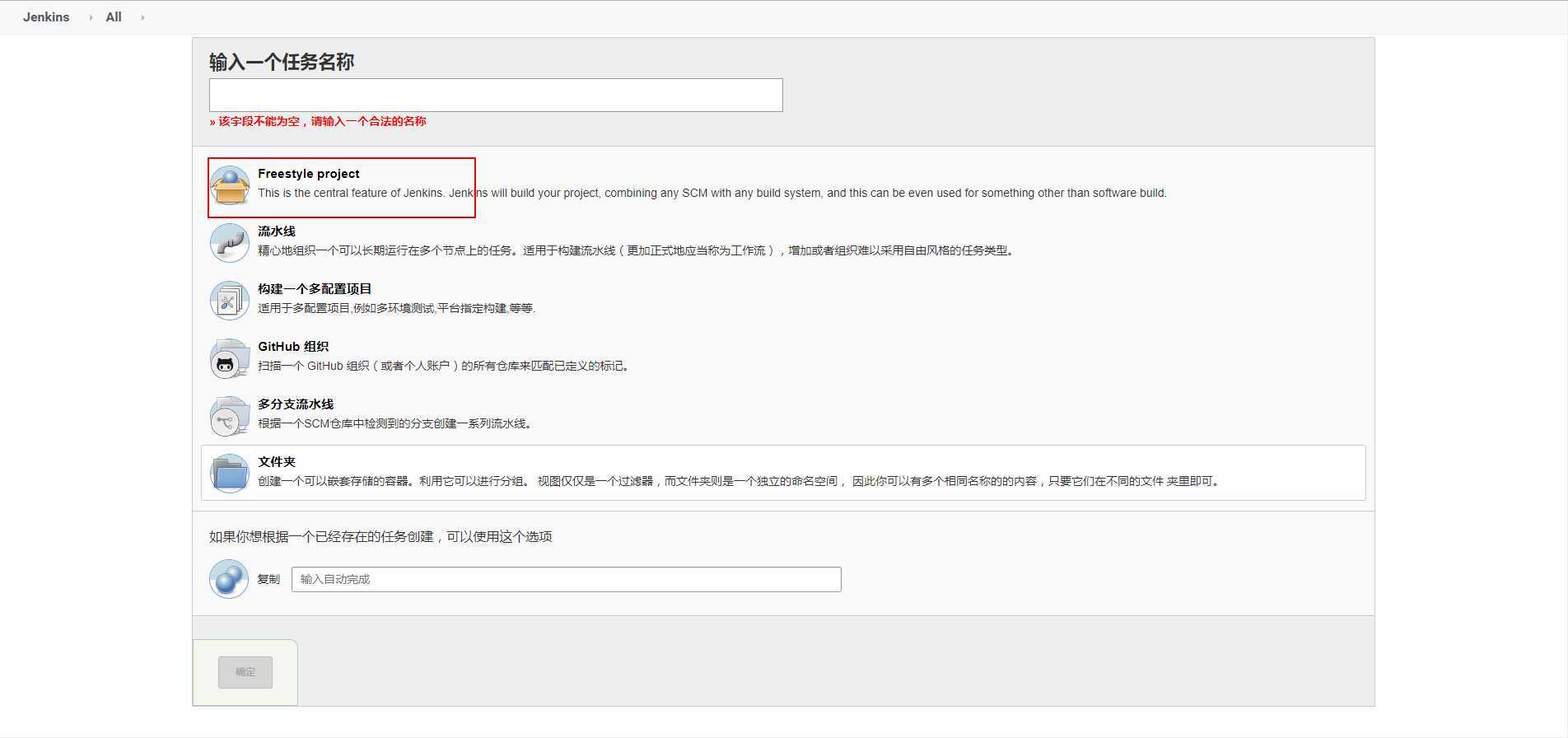Open the All breadcrumb link

pyautogui.click(x=114, y=17)
